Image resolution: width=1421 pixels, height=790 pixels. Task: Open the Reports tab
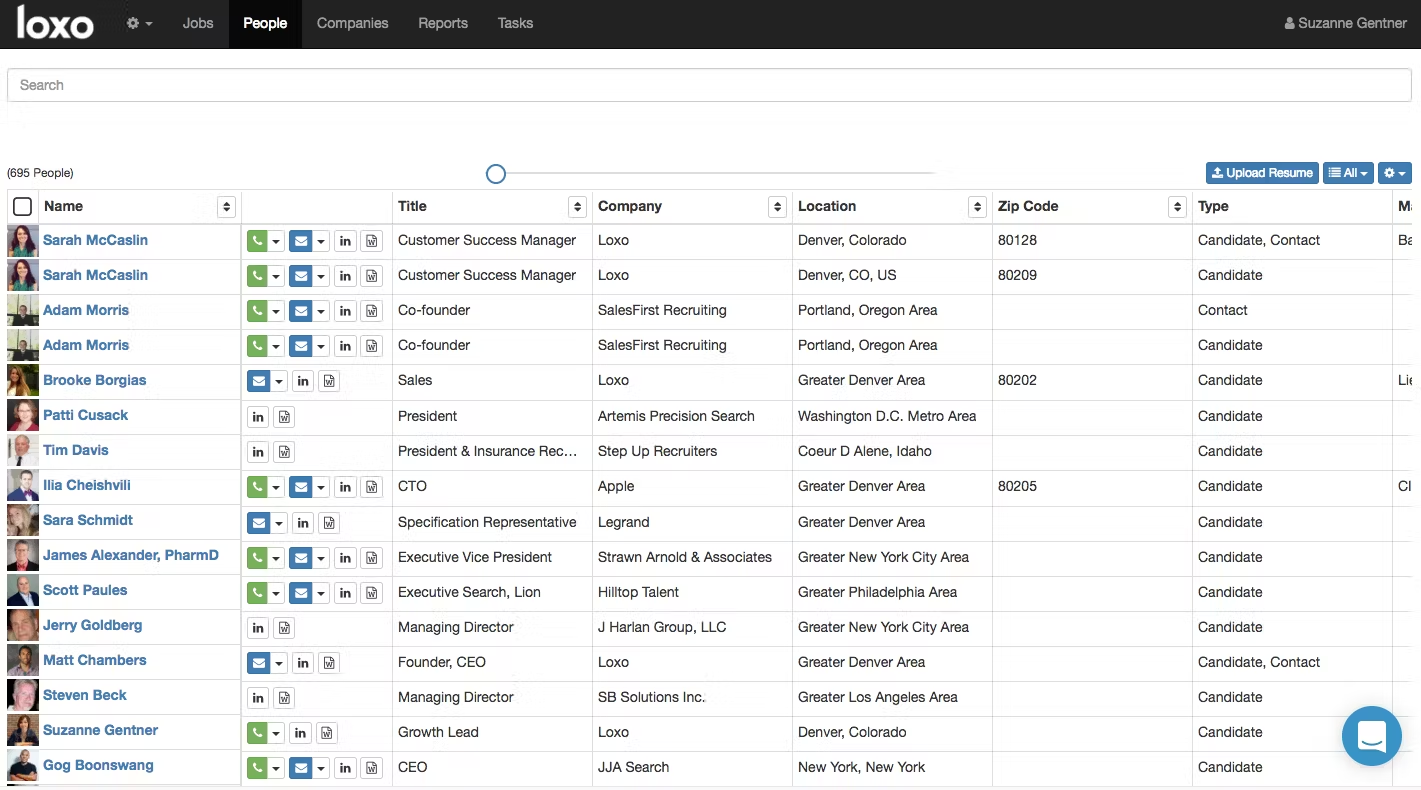point(443,23)
